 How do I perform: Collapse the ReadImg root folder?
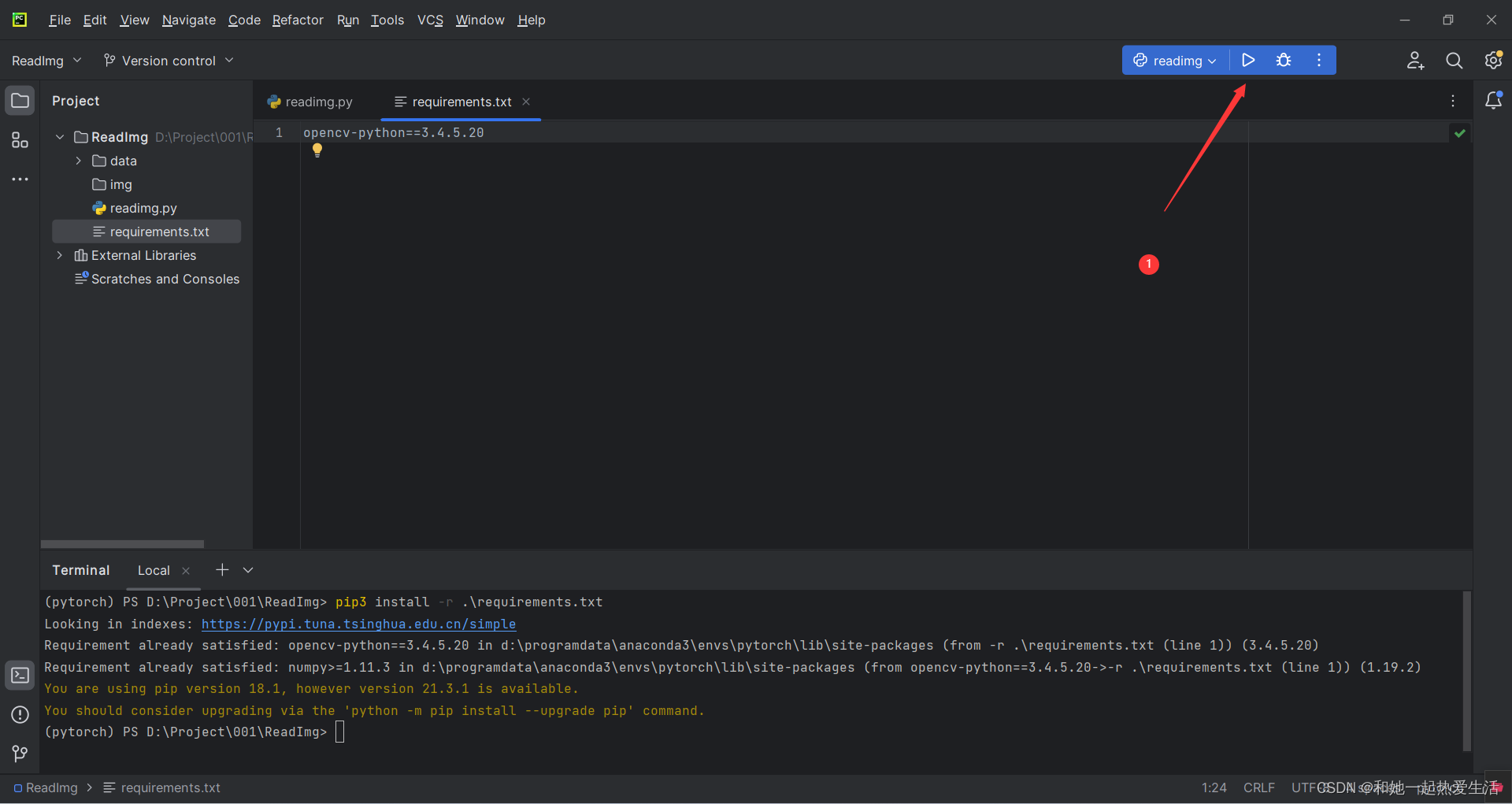point(60,137)
